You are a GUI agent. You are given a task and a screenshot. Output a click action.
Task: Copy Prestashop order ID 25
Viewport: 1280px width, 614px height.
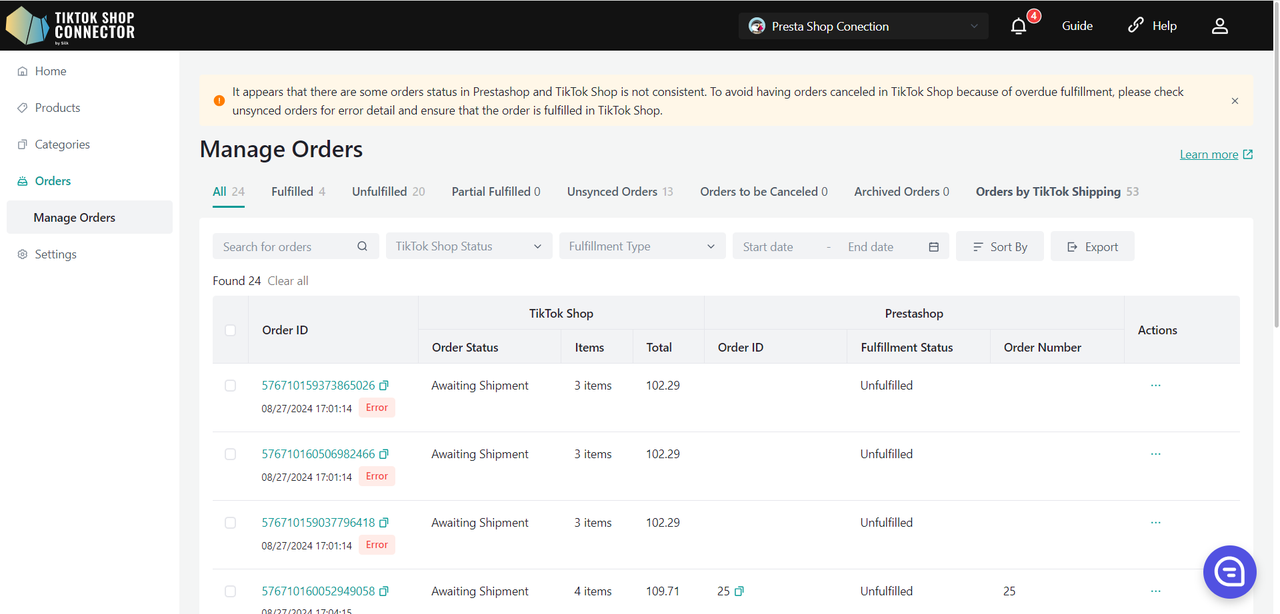pos(739,591)
